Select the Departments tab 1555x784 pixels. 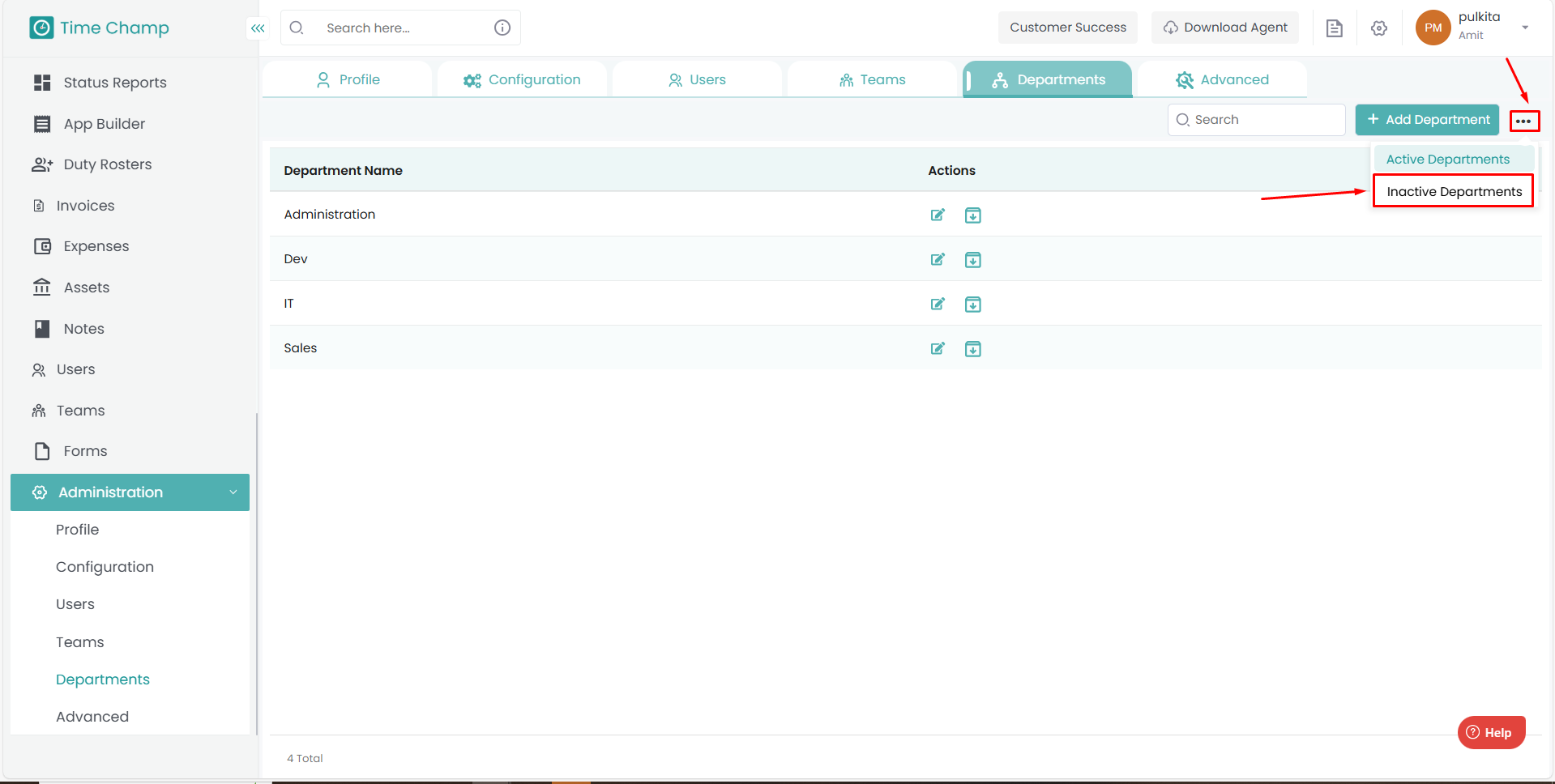(x=1048, y=79)
